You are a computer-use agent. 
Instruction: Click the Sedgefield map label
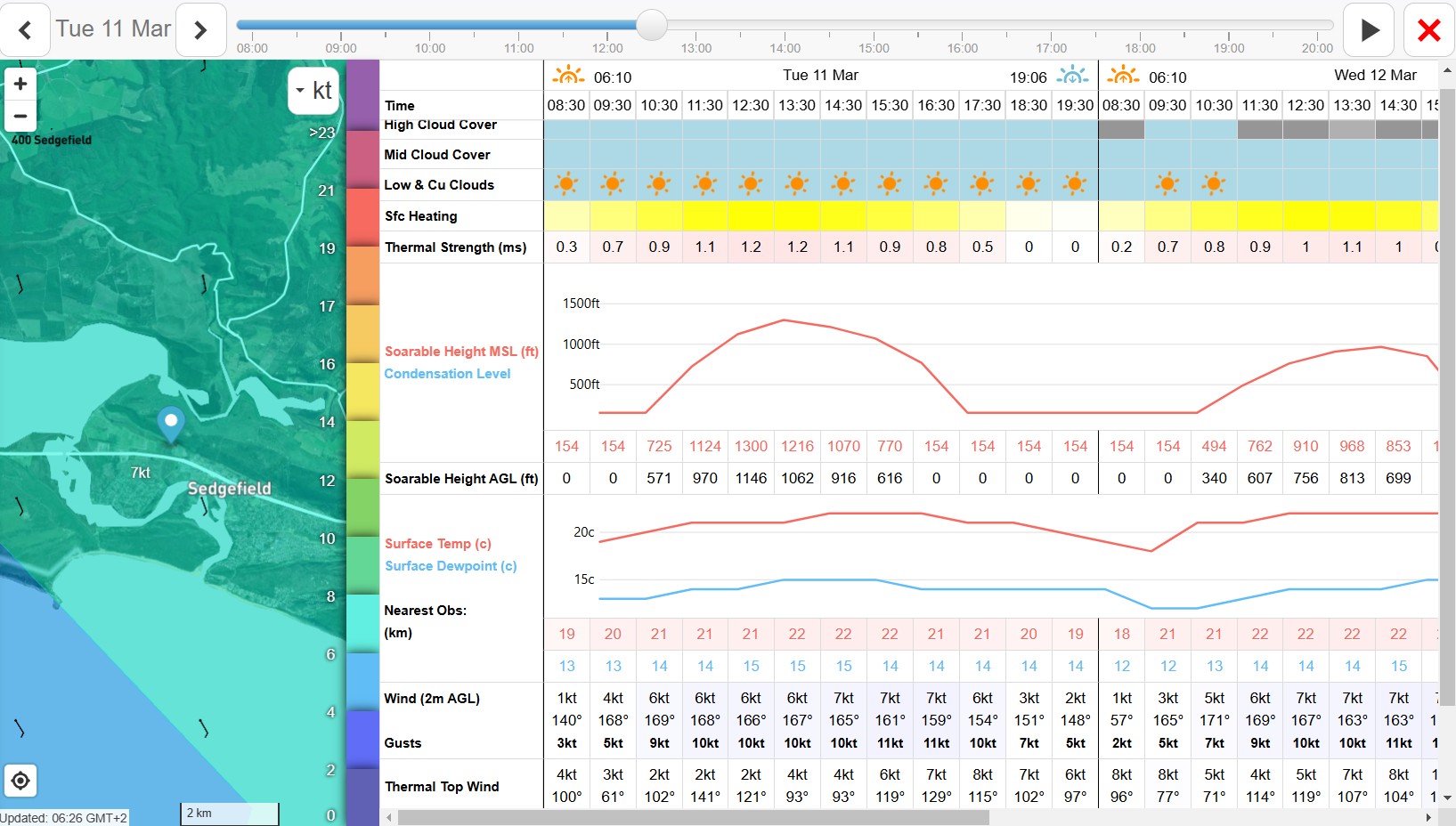pos(229,489)
